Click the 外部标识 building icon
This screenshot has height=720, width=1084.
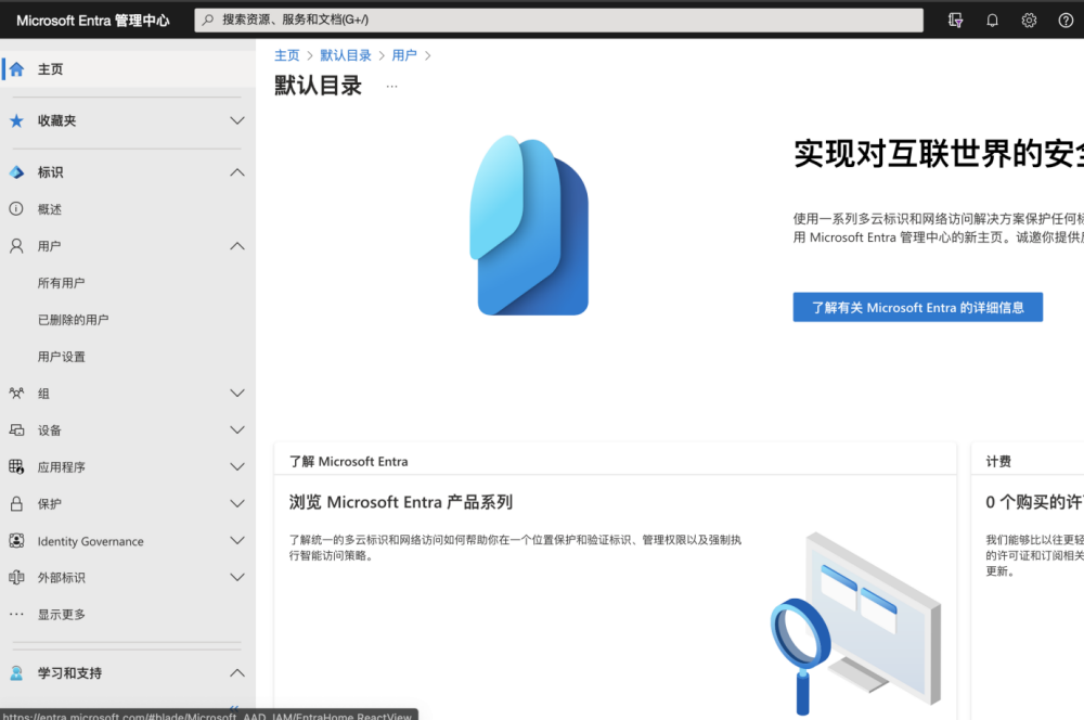[17, 578]
